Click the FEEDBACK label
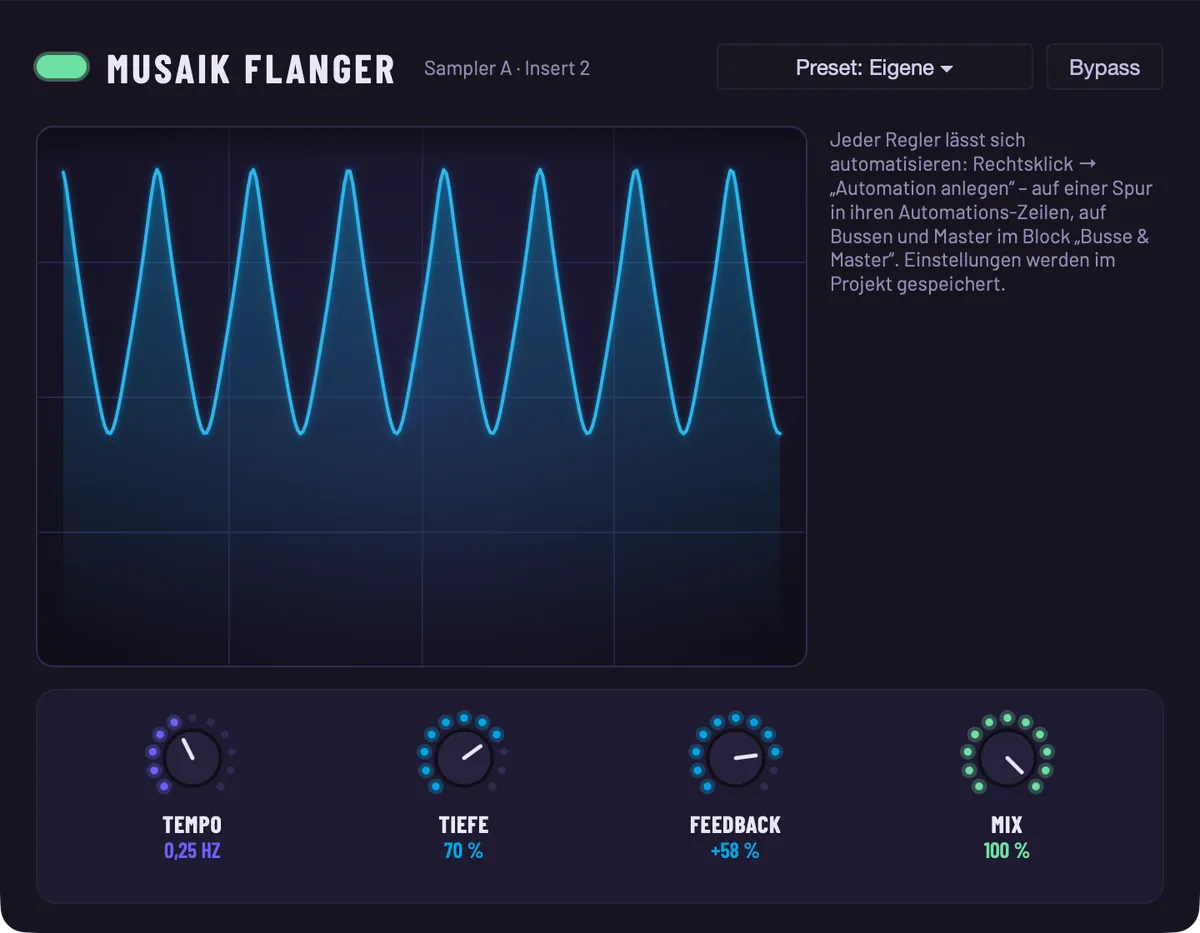This screenshot has height=933, width=1200. (x=735, y=825)
